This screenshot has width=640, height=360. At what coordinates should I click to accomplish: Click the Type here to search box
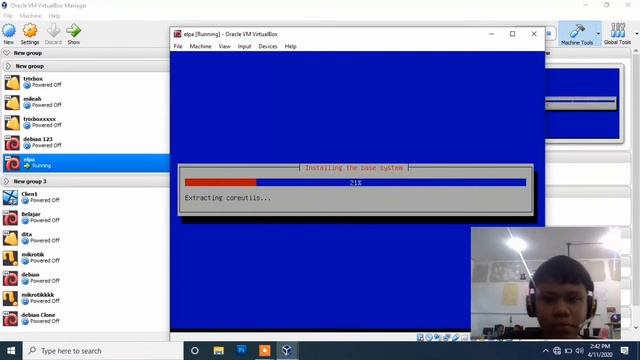pyautogui.click(x=104, y=351)
